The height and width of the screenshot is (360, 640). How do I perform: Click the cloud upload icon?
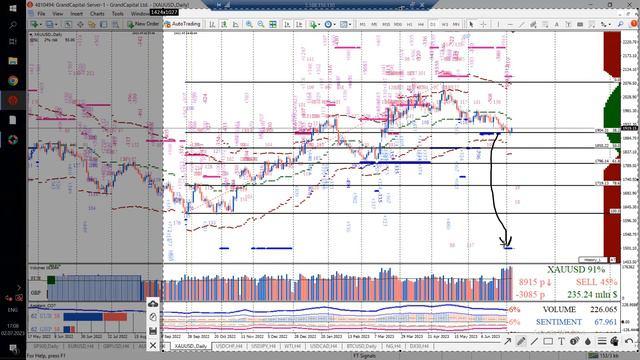click(x=153, y=304)
